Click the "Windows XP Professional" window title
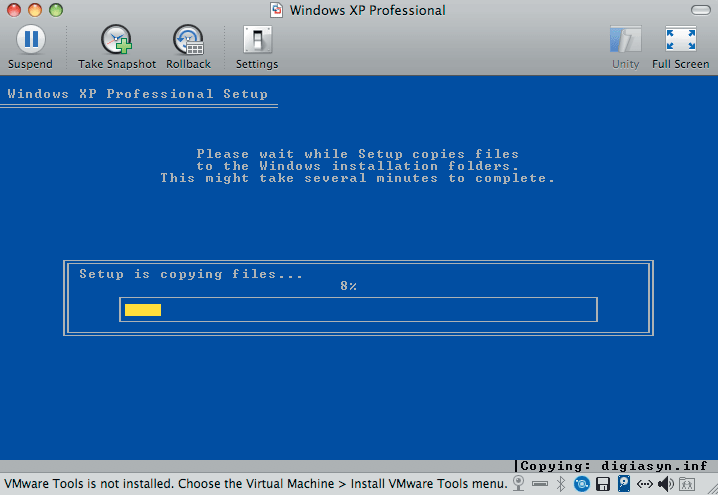 coord(367,10)
